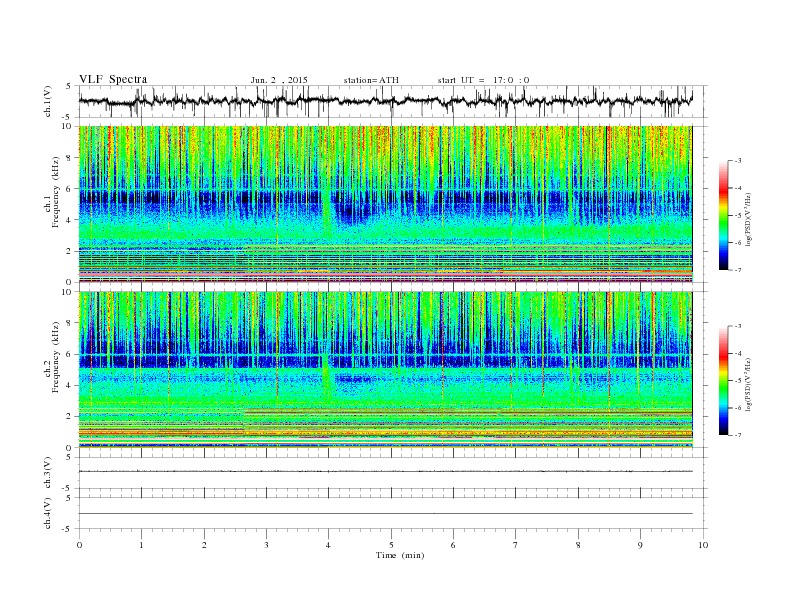The width and height of the screenshot is (792, 612).
Task: Click the ch.3 voltage trace line
Action: [385, 471]
